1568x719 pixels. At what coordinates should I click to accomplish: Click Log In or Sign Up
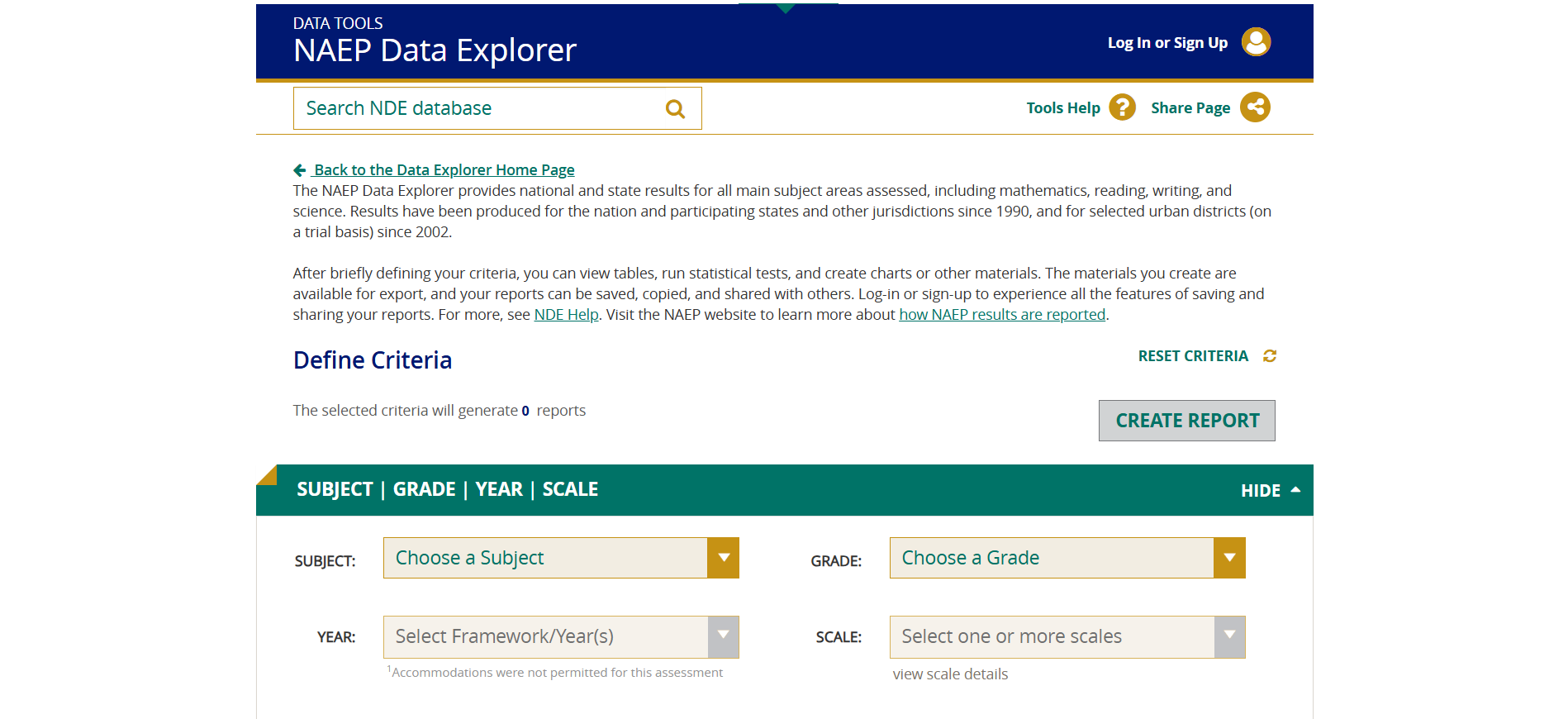[x=1167, y=43]
